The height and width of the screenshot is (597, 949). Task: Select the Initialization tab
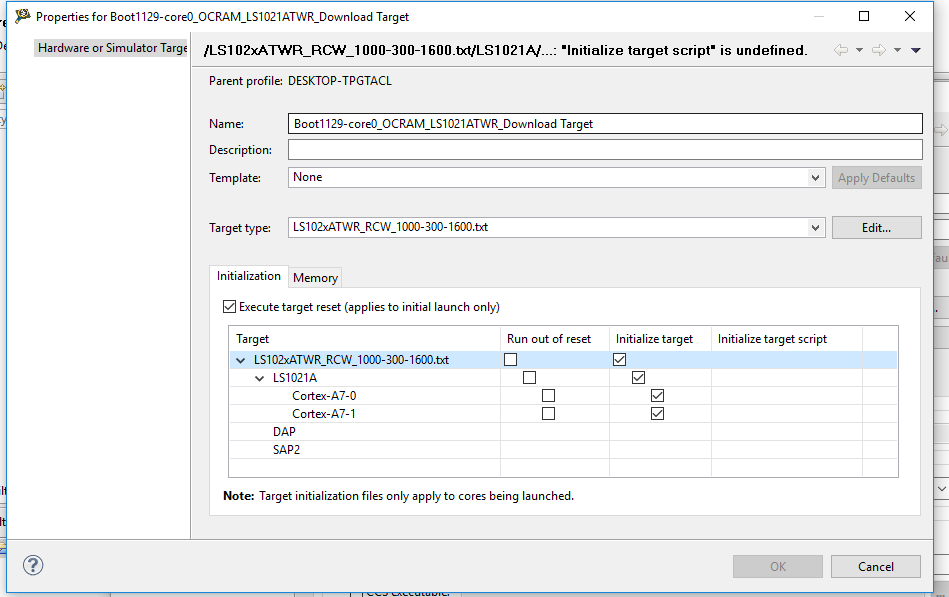pyautogui.click(x=249, y=276)
